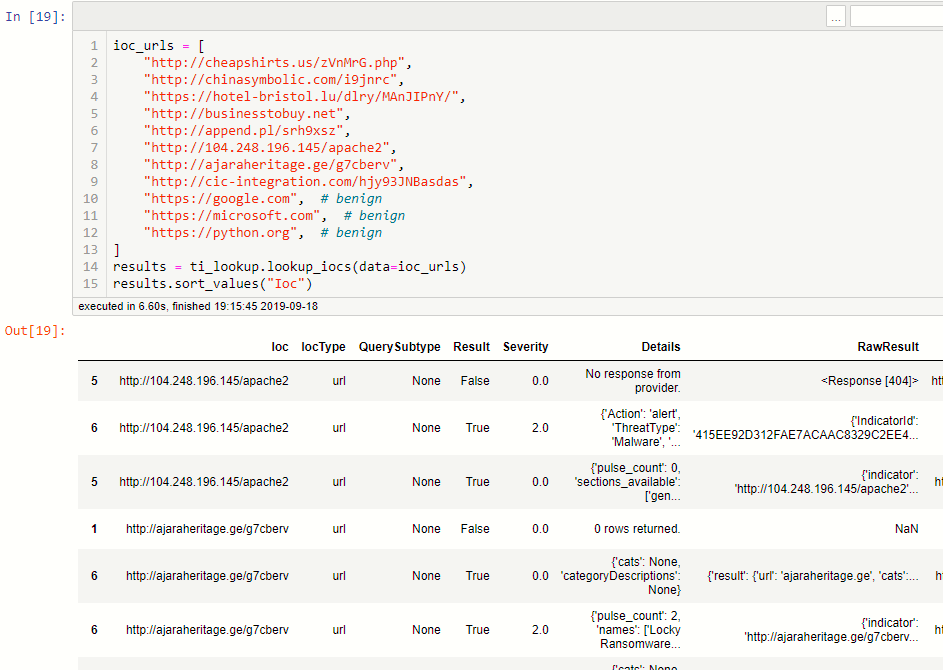Click the Ioc column header

point(280,347)
